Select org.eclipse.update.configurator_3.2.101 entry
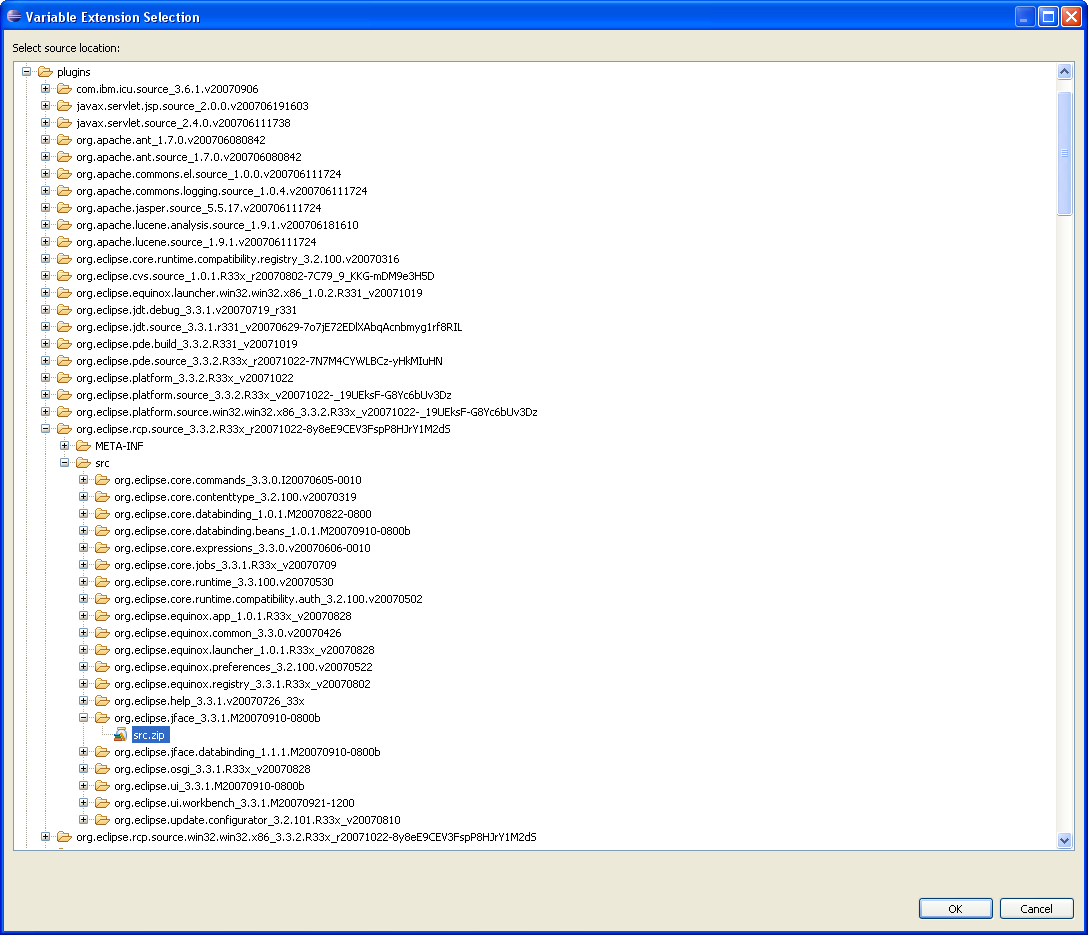This screenshot has height=935, width=1088. (257, 820)
